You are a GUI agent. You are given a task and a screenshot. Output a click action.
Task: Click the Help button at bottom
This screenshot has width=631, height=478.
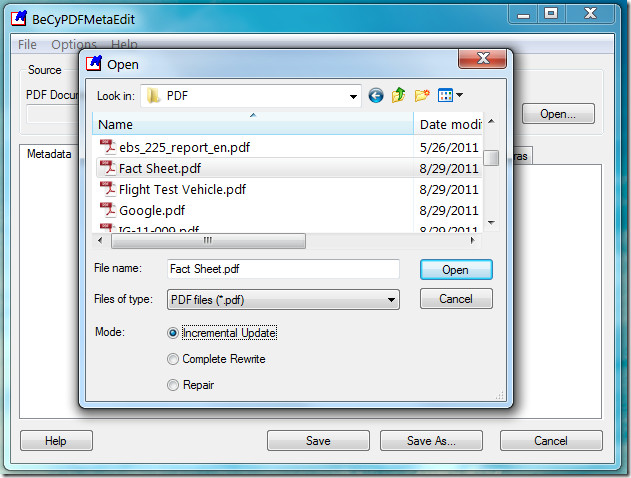(x=56, y=441)
